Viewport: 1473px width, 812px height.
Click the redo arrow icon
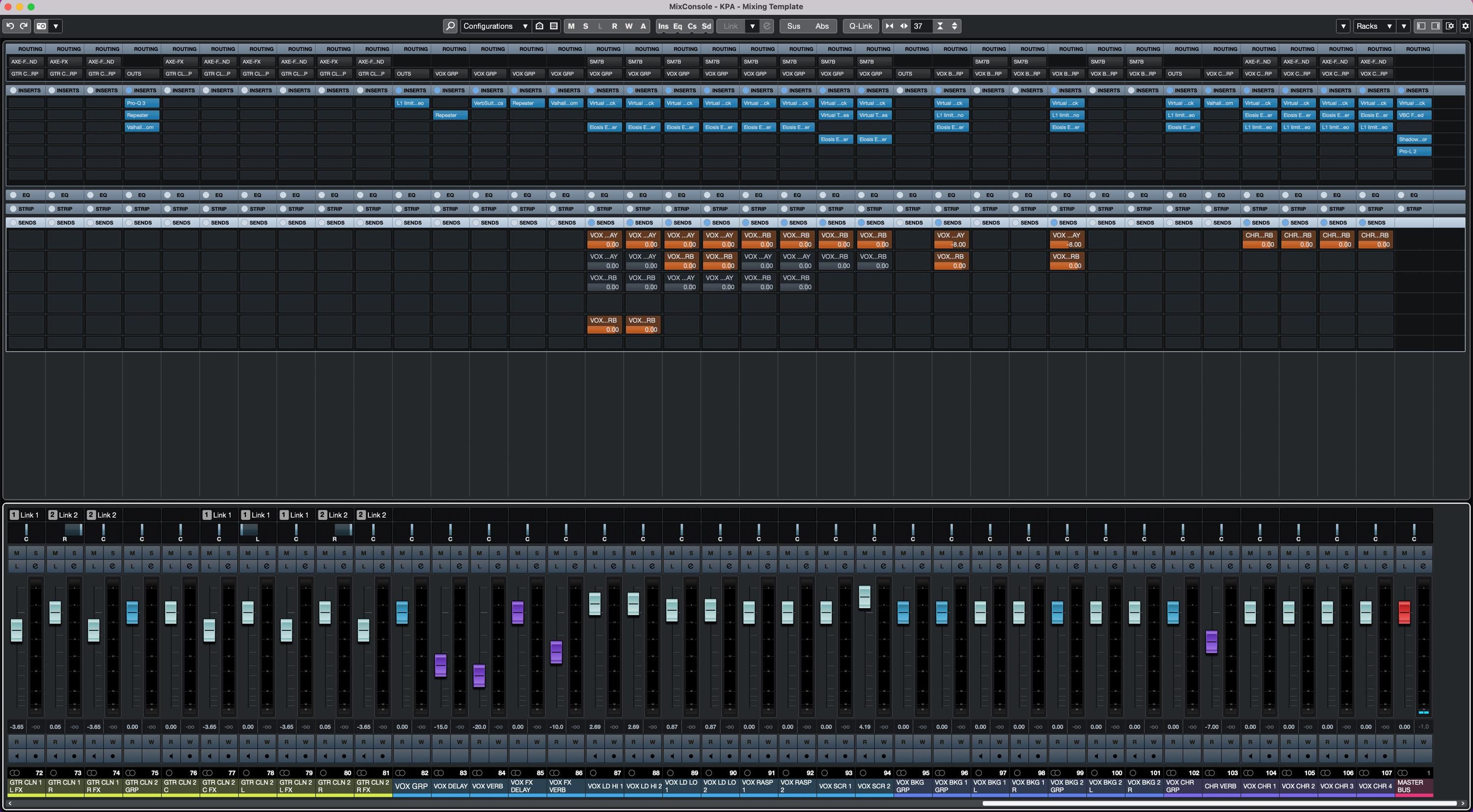pos(24,26)
